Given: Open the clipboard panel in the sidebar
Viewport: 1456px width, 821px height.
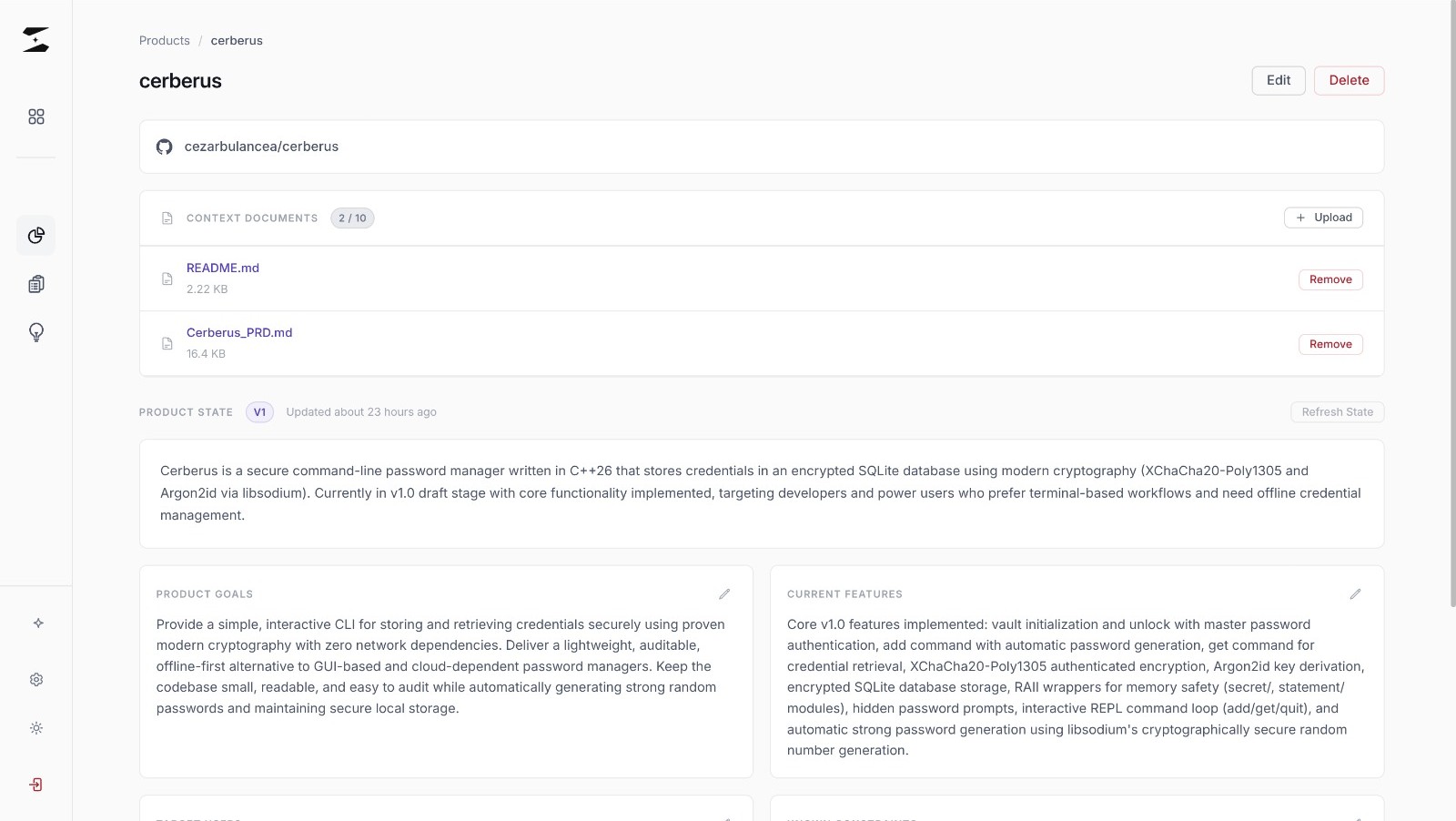Looking at the screenshot, I should pyautogui.click(x=35, y=283).
